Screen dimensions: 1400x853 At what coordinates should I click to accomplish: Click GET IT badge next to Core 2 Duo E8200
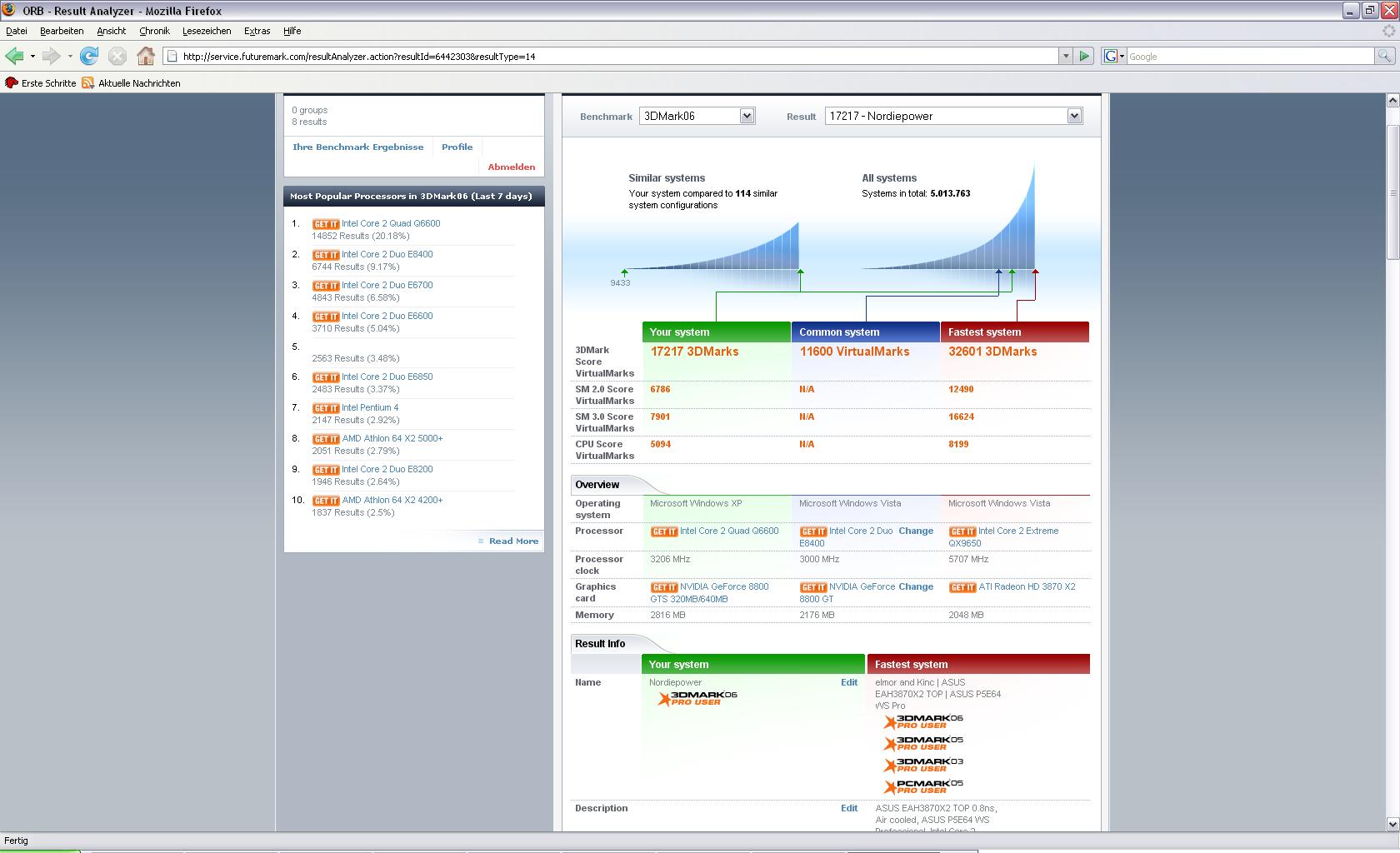pyautogui.click(x=326, y=470)
